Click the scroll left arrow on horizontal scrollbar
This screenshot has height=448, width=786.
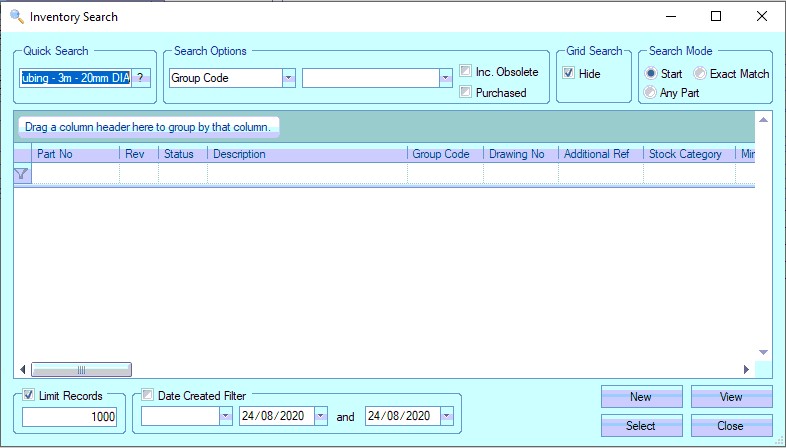click(21, 369)
